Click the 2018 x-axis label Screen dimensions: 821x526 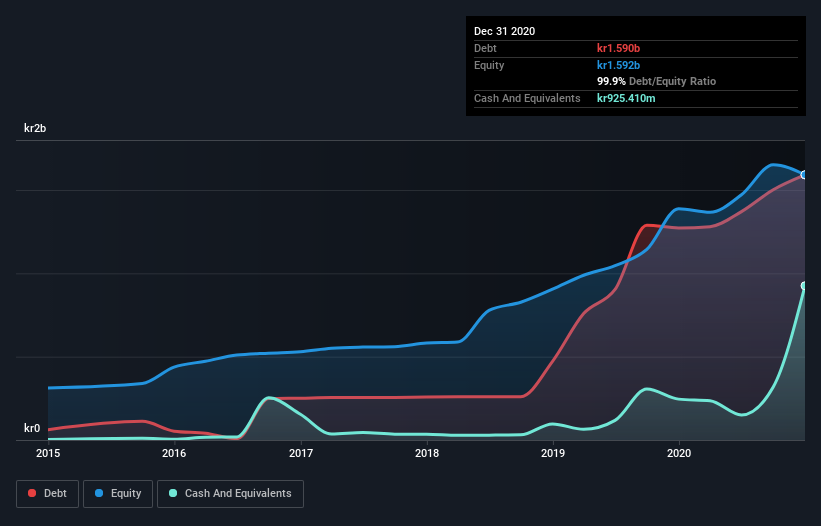click(x=427, y=453)
